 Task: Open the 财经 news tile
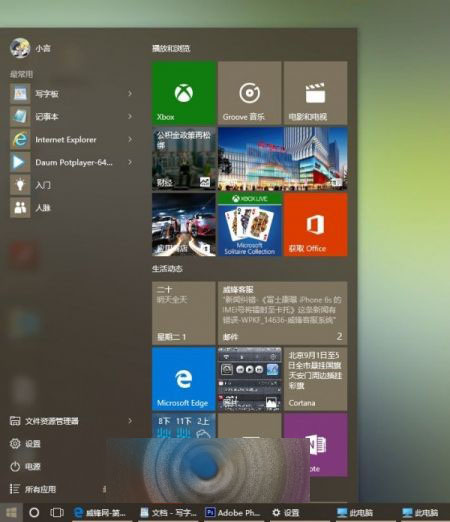coord(184,159)
